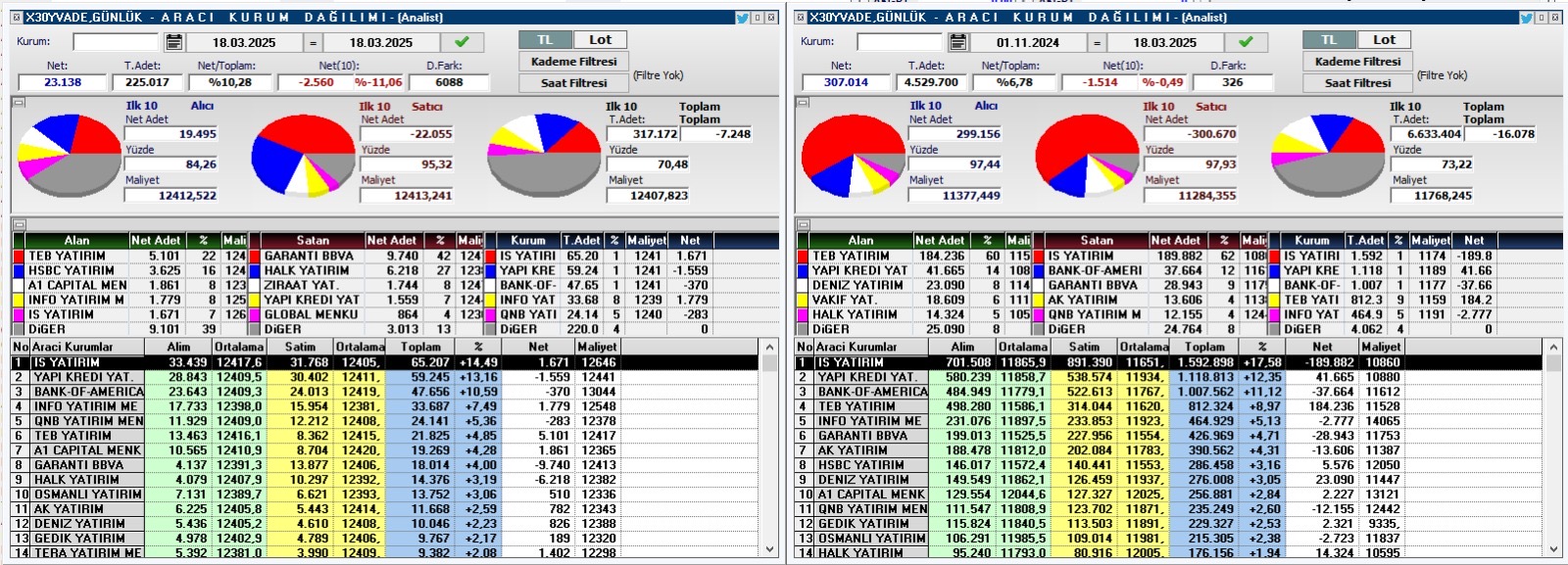Click red swatch beside TEB YATIRIM, left window Alan list
The height and width of the screenshot is (565, 1568).
coord(19,257)
